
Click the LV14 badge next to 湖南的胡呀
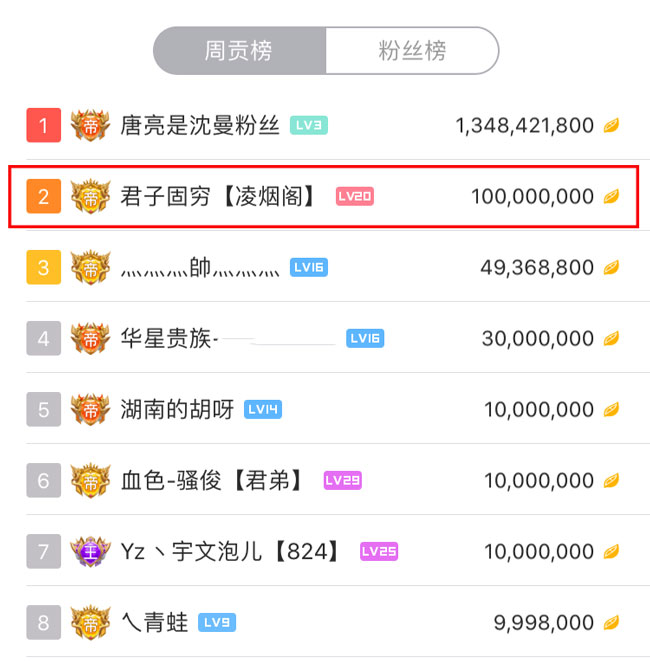[x=263, y=409]
